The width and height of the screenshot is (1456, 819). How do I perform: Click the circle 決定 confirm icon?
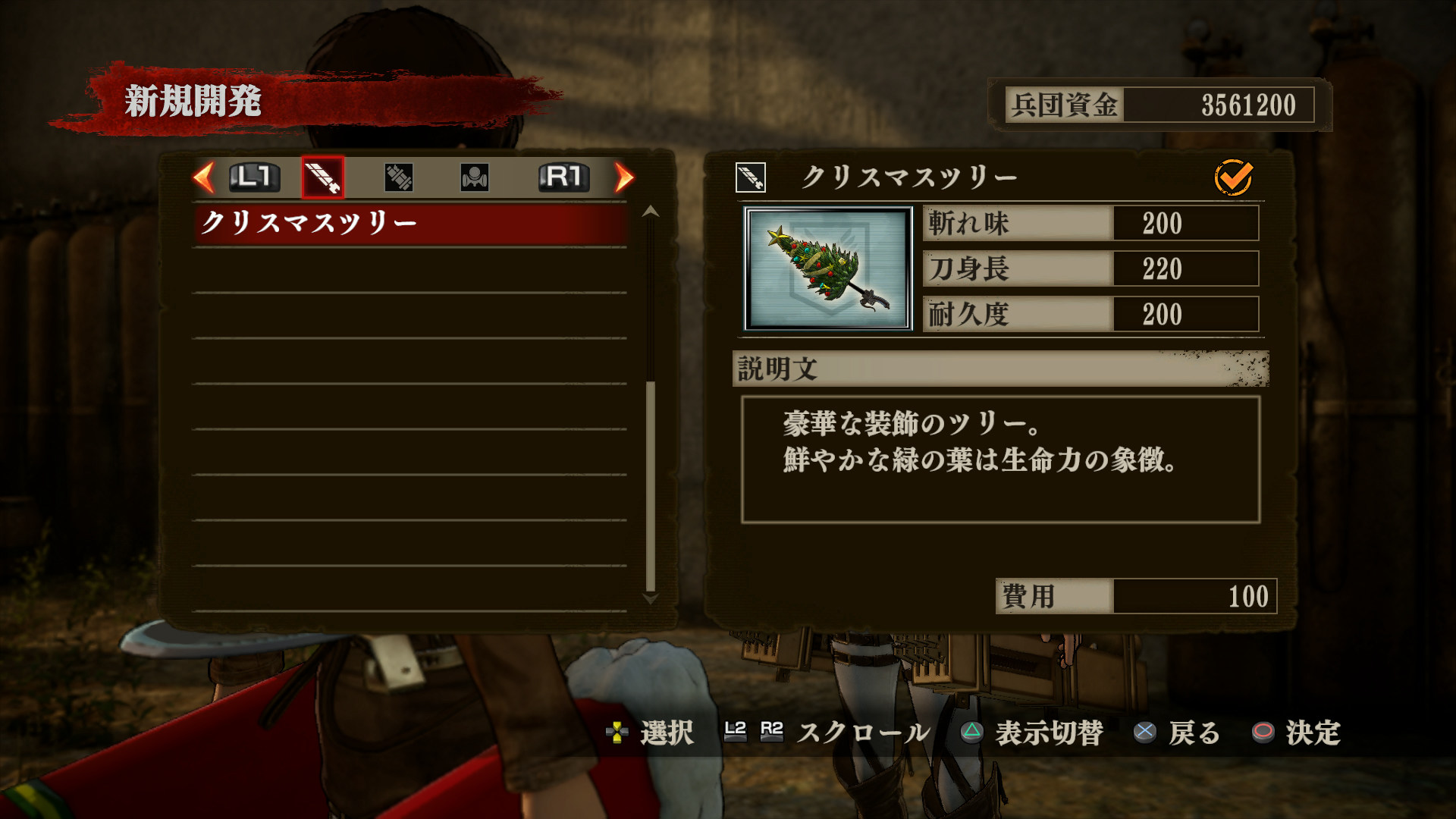[1263, 732]
